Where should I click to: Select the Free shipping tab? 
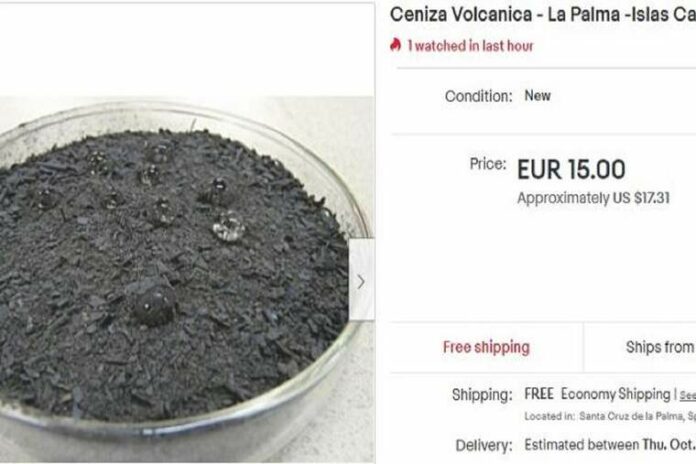pyautogui.click(x=486, y=347)
